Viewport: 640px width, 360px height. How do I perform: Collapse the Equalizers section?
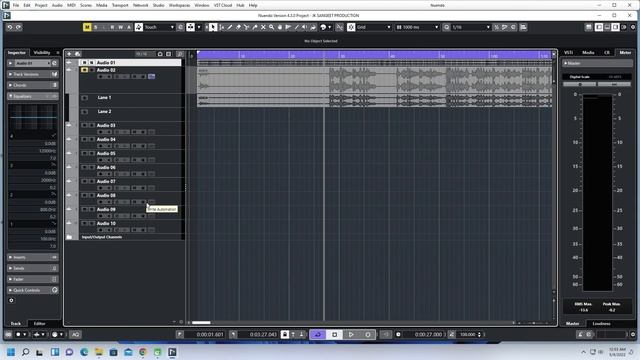click(33, 96)
